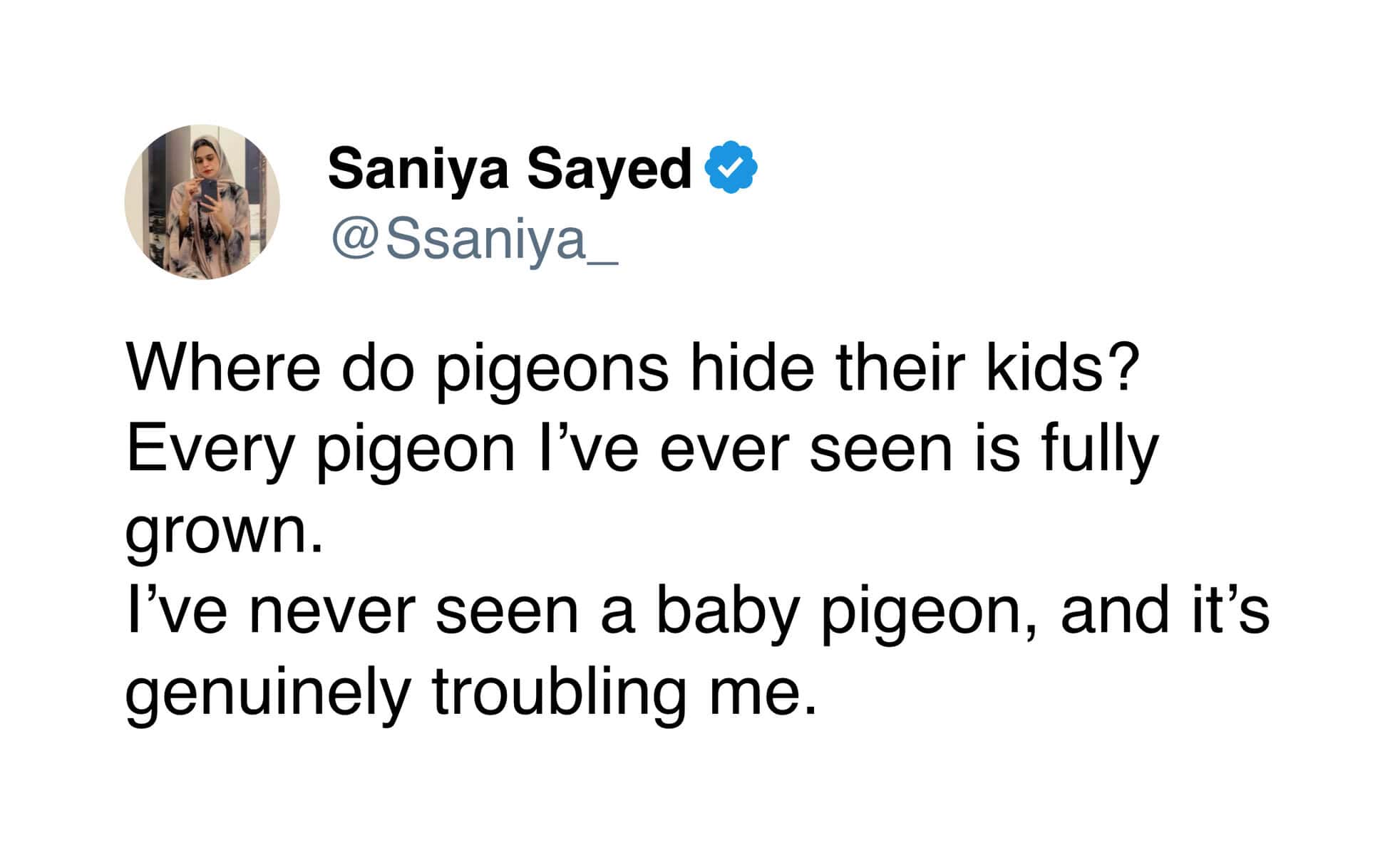Click the word "hide" in the first line

pyautogui.click(x=752, y=368)
